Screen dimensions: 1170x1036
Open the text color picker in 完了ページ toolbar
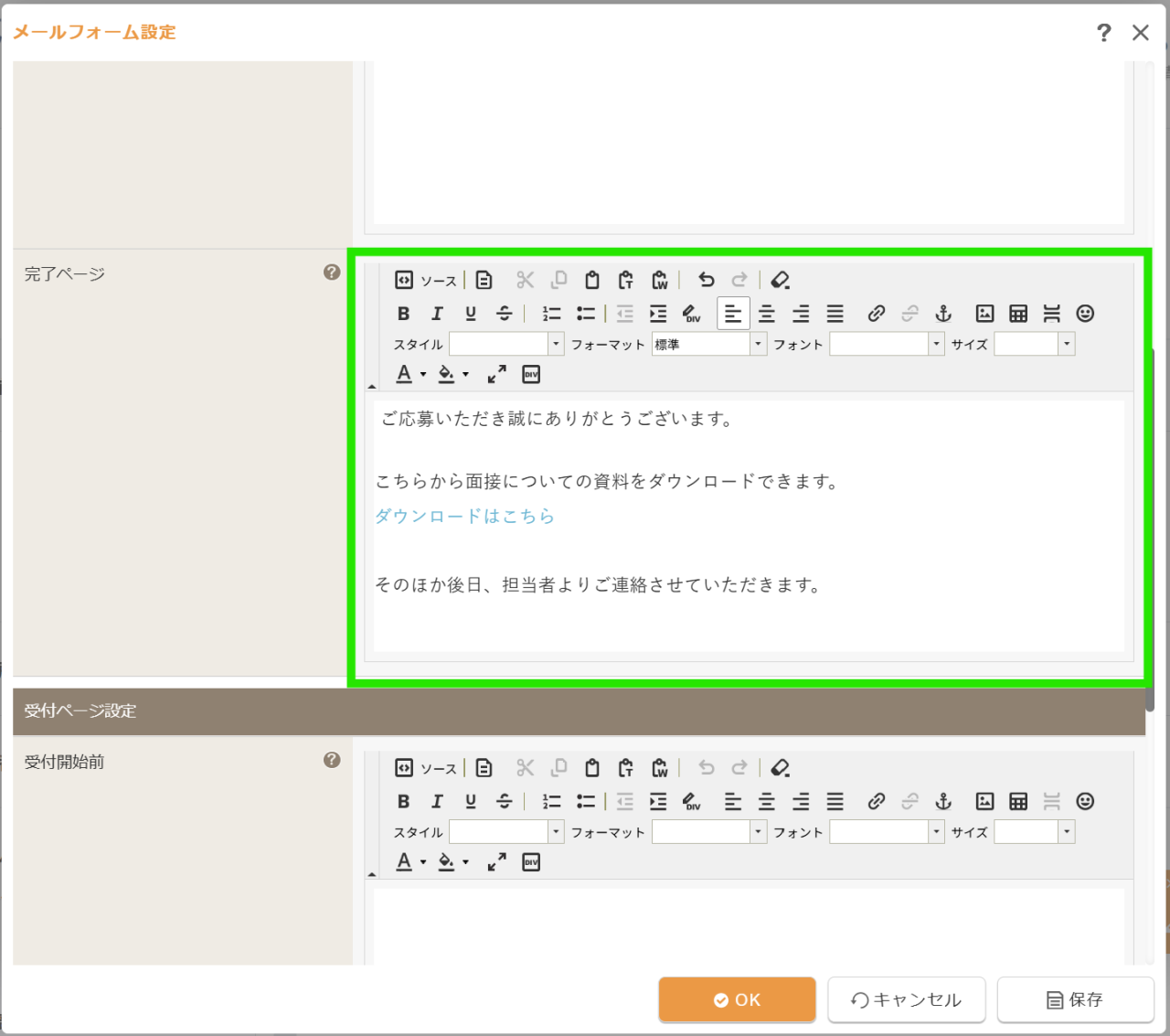point(404,373)
